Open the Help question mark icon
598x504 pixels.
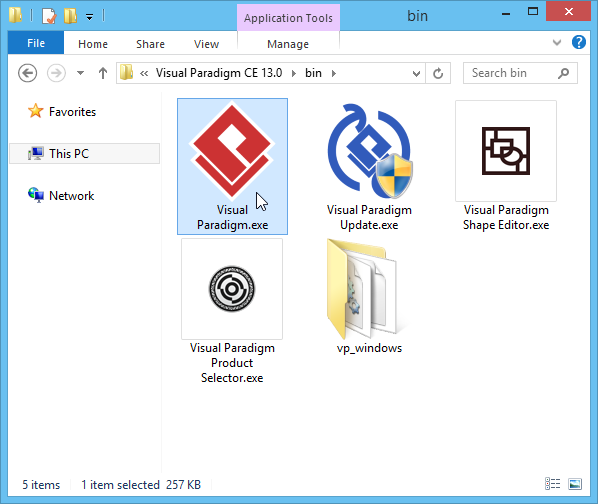[579, 42]
